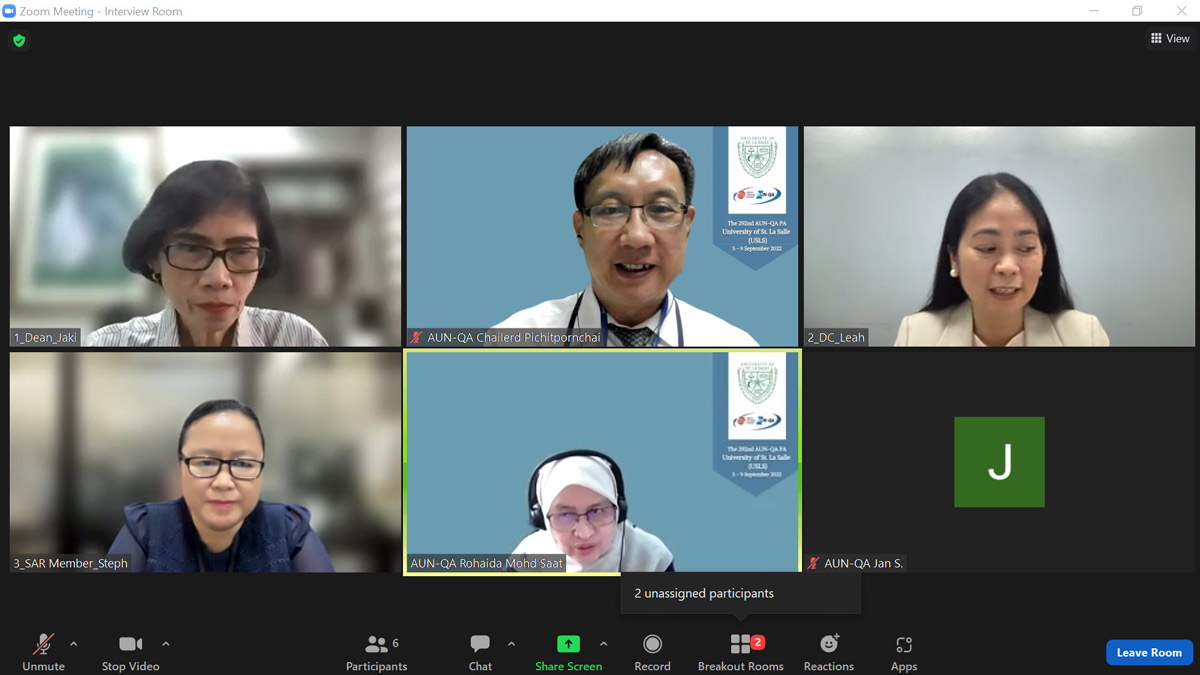Expand the video options arrow beside Stop Video
The width and height of the screenshot is (1200, 675).
[166, 644]
